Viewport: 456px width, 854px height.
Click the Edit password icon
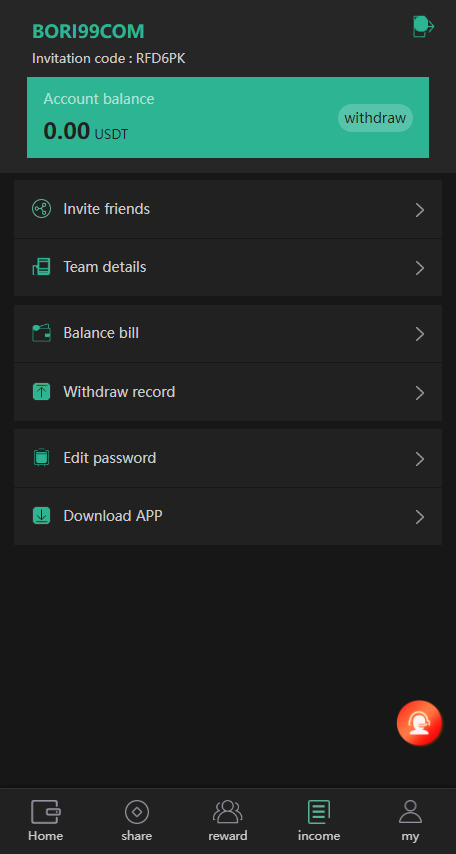pyautogui.click(x=41, y=458)
